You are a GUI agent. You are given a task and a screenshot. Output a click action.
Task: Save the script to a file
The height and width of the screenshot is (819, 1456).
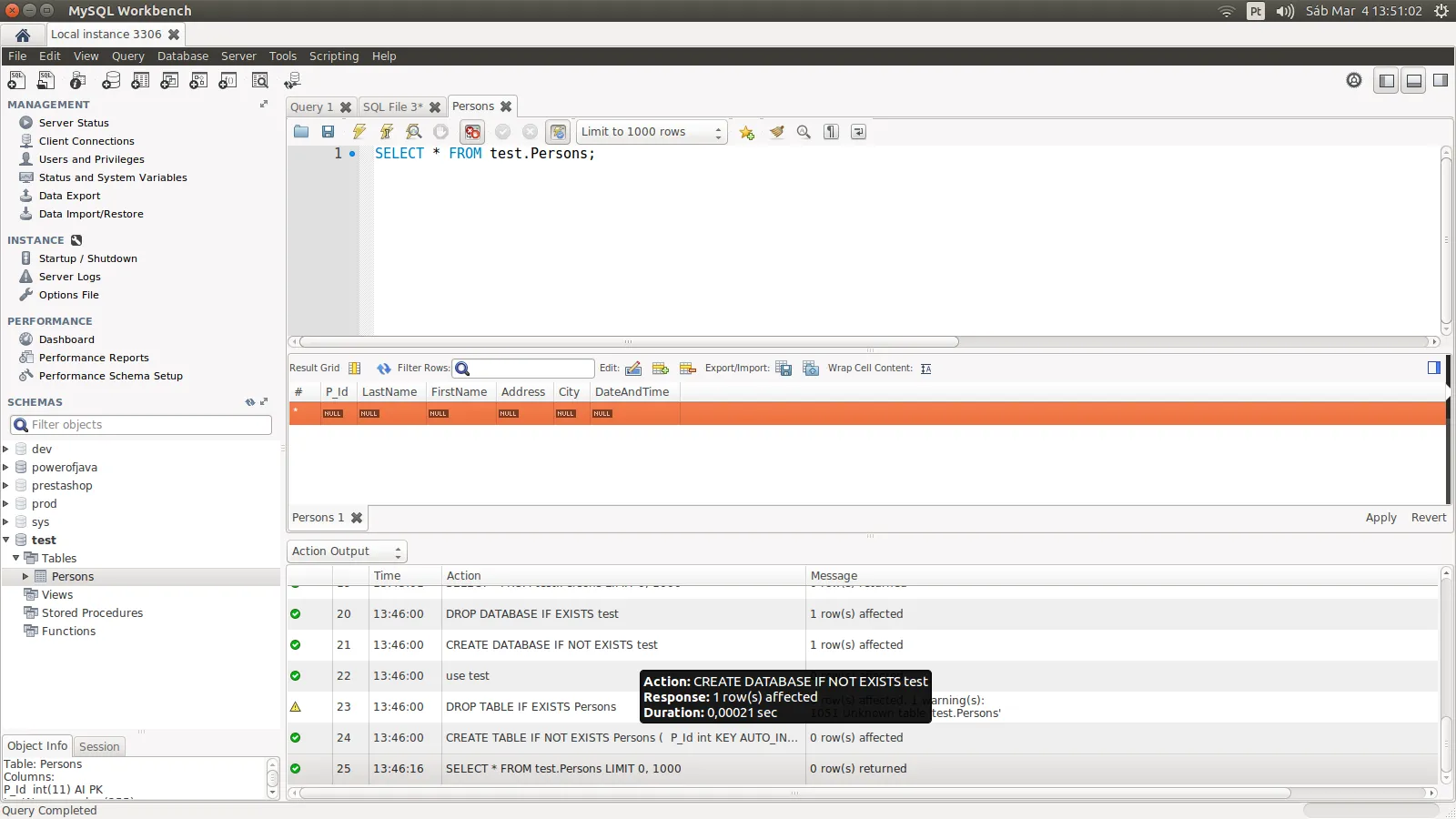click(x=328, y=132)
